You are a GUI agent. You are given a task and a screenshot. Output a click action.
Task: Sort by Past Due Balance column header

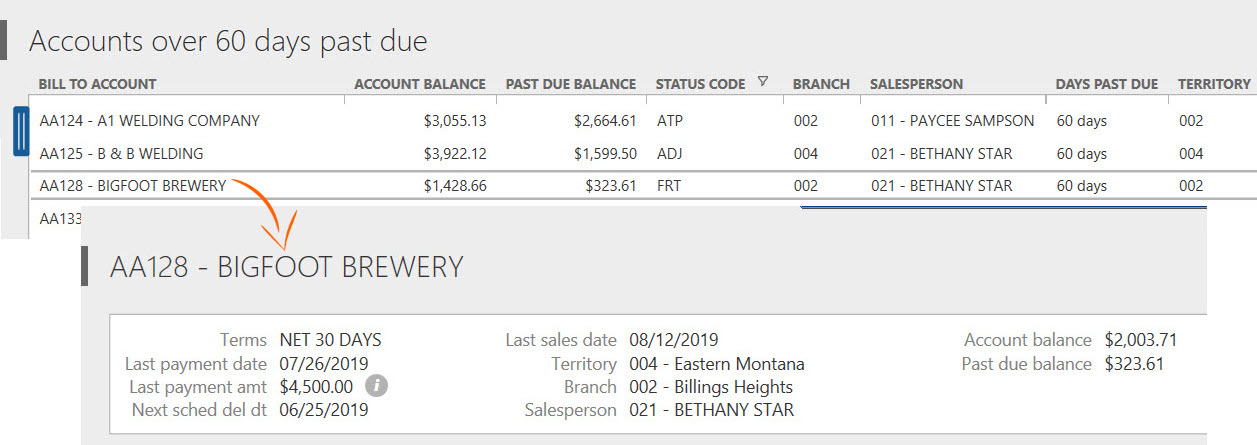tap(571, 85)
